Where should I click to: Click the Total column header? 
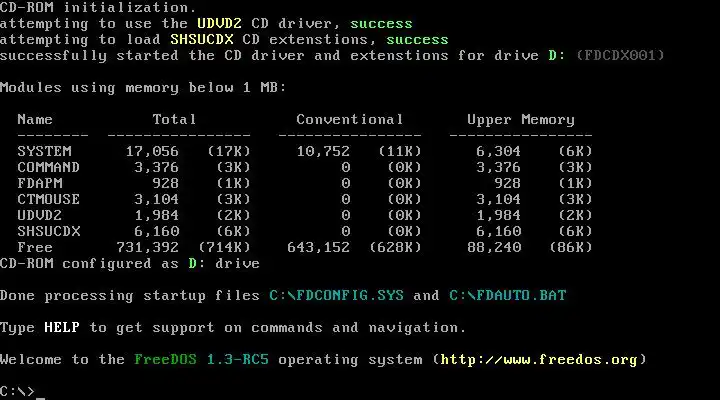pyautogui.click(x=174, y=119)
